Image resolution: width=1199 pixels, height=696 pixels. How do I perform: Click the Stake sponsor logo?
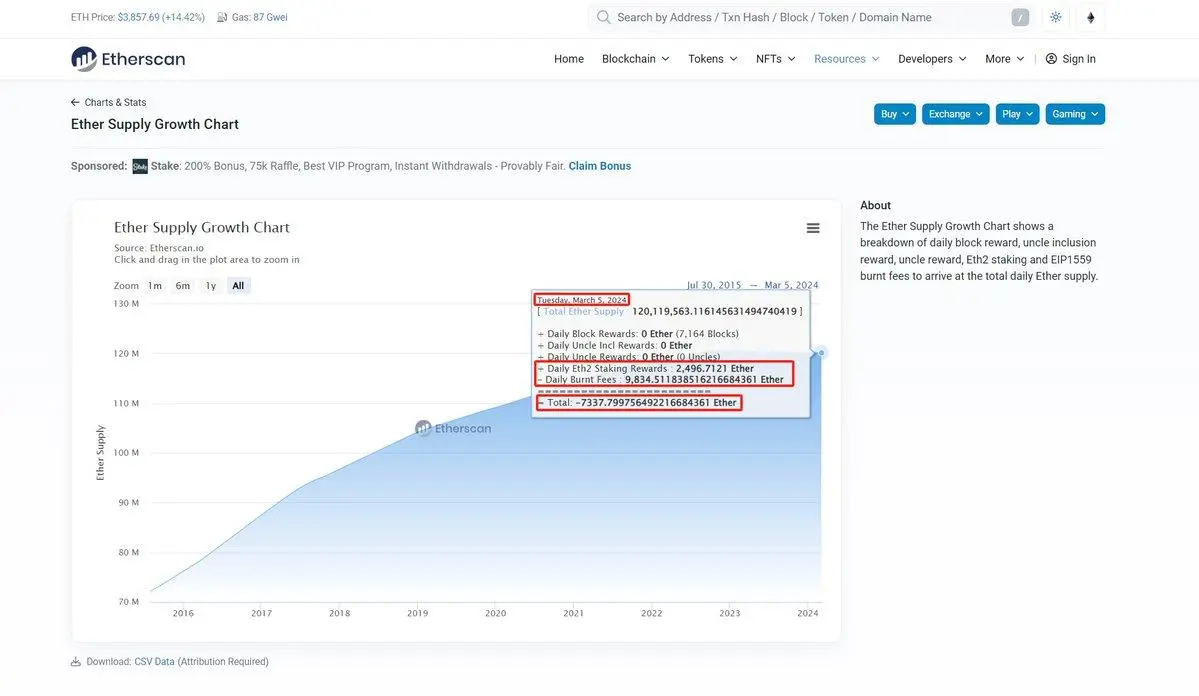pos(140,166)
